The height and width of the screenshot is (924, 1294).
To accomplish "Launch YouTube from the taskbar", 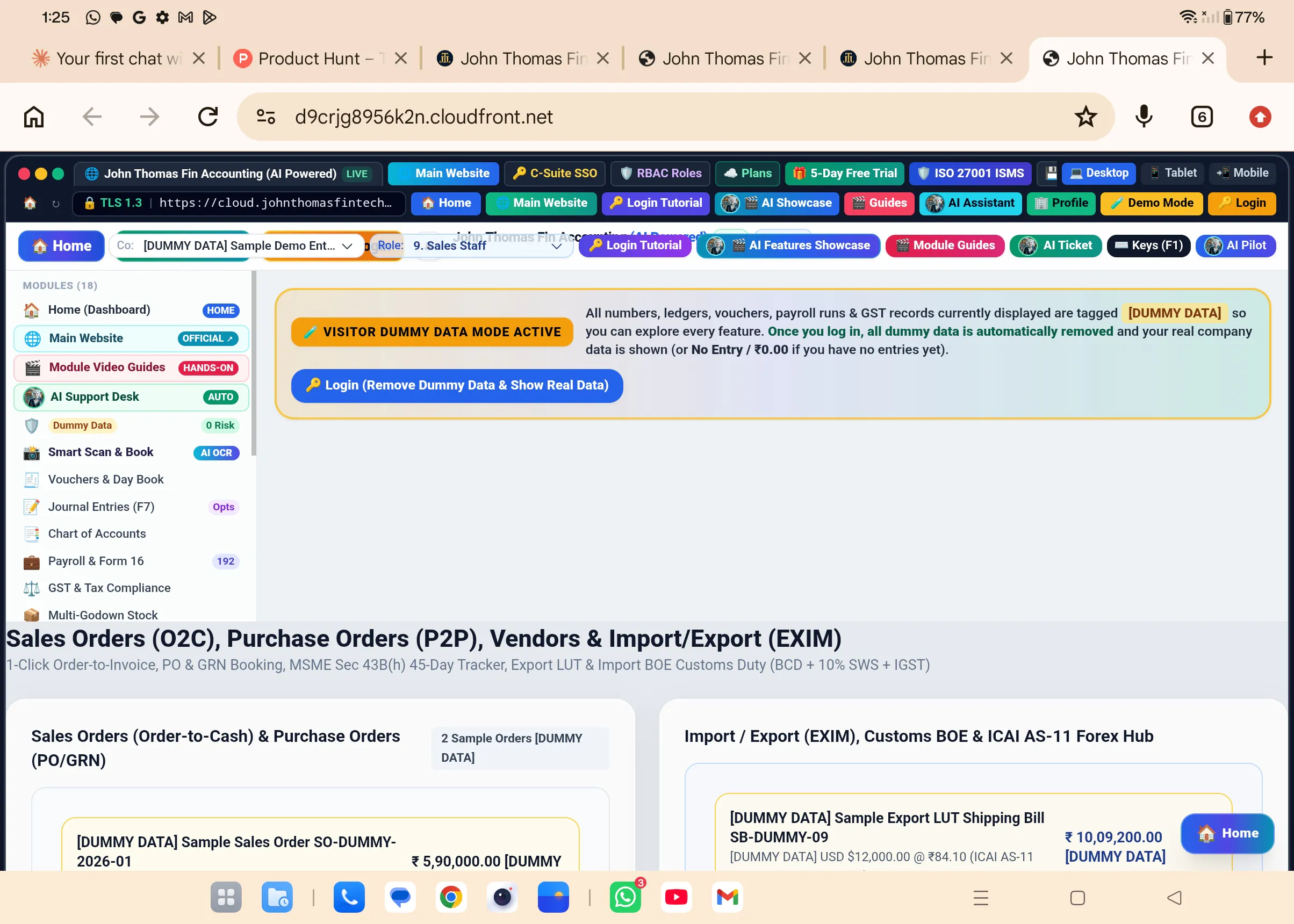I will pos(676,897).
